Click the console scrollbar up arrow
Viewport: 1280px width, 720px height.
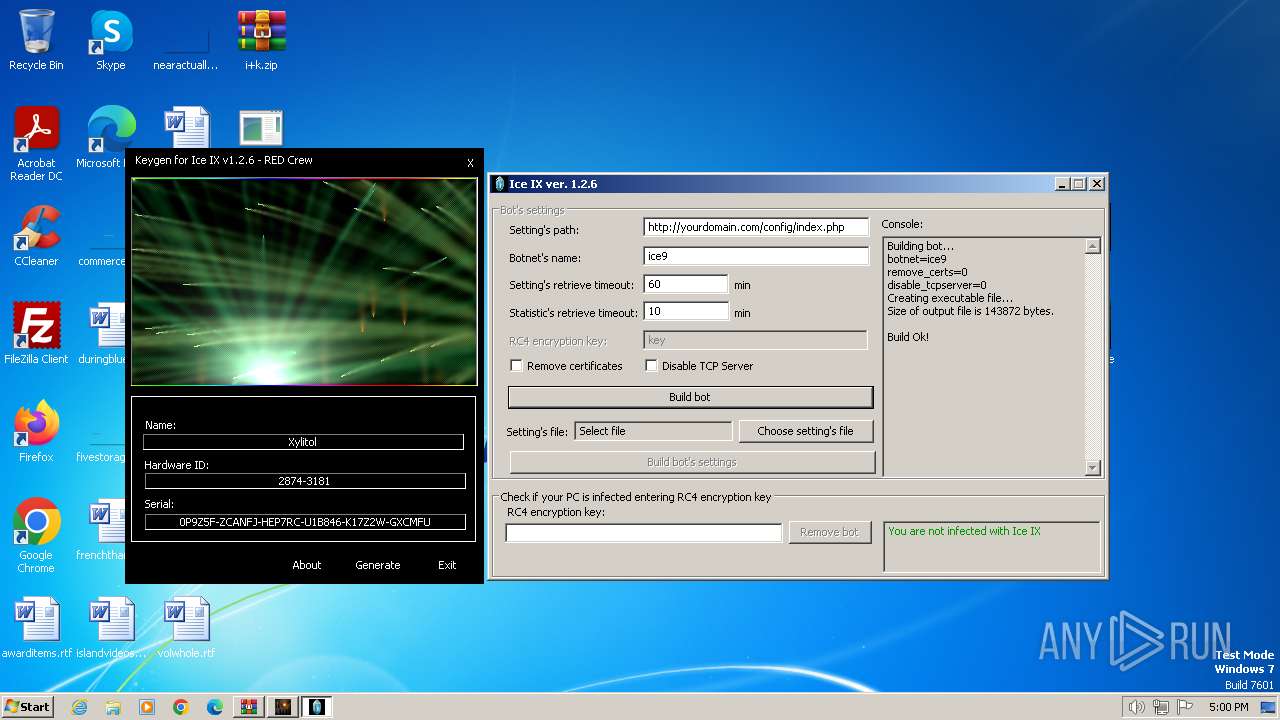click(1092, 246)
